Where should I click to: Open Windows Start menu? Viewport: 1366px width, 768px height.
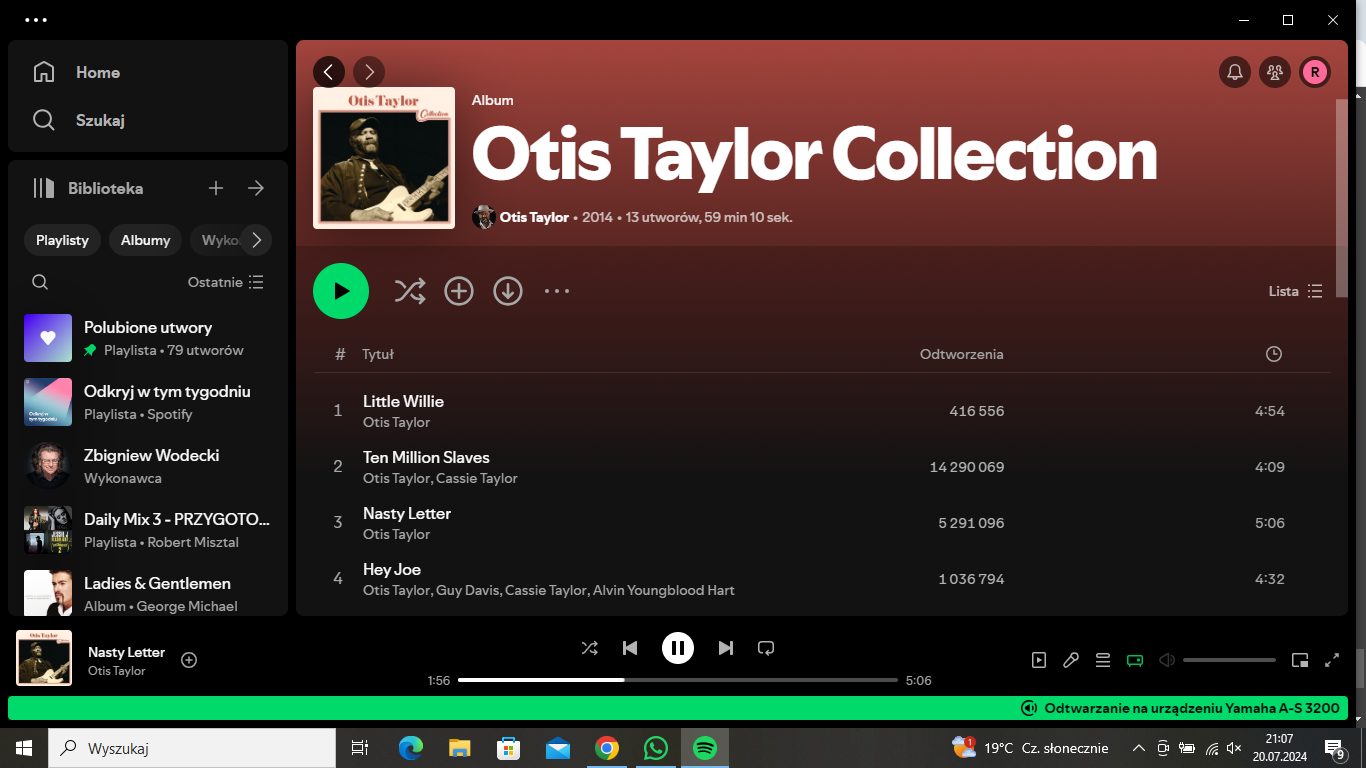point(24,748)
